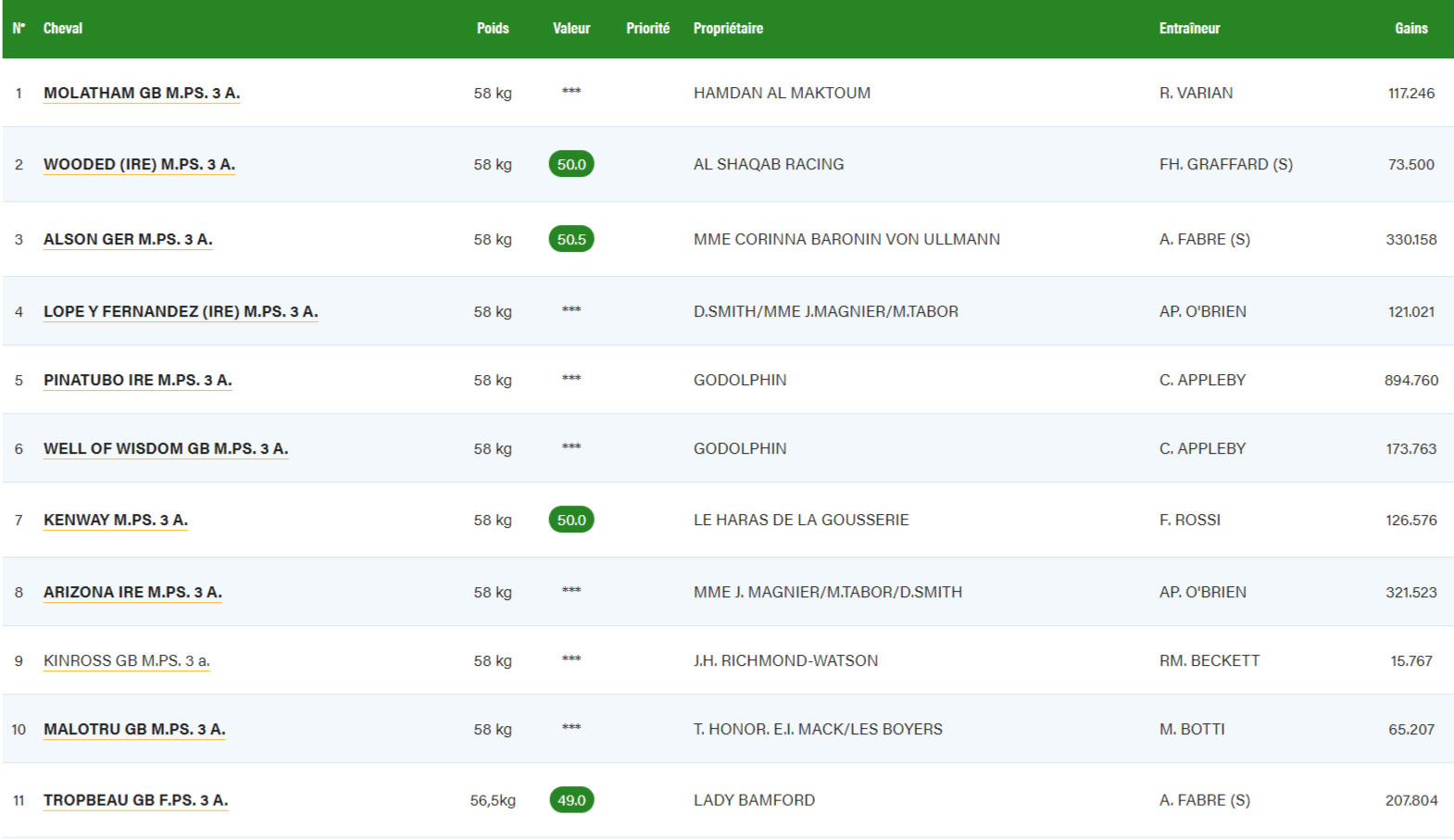Open LOPE Y FERNANDEZ (IRE) horse link
This screenshot has height=840, width=1454.
tap(181, 312)
